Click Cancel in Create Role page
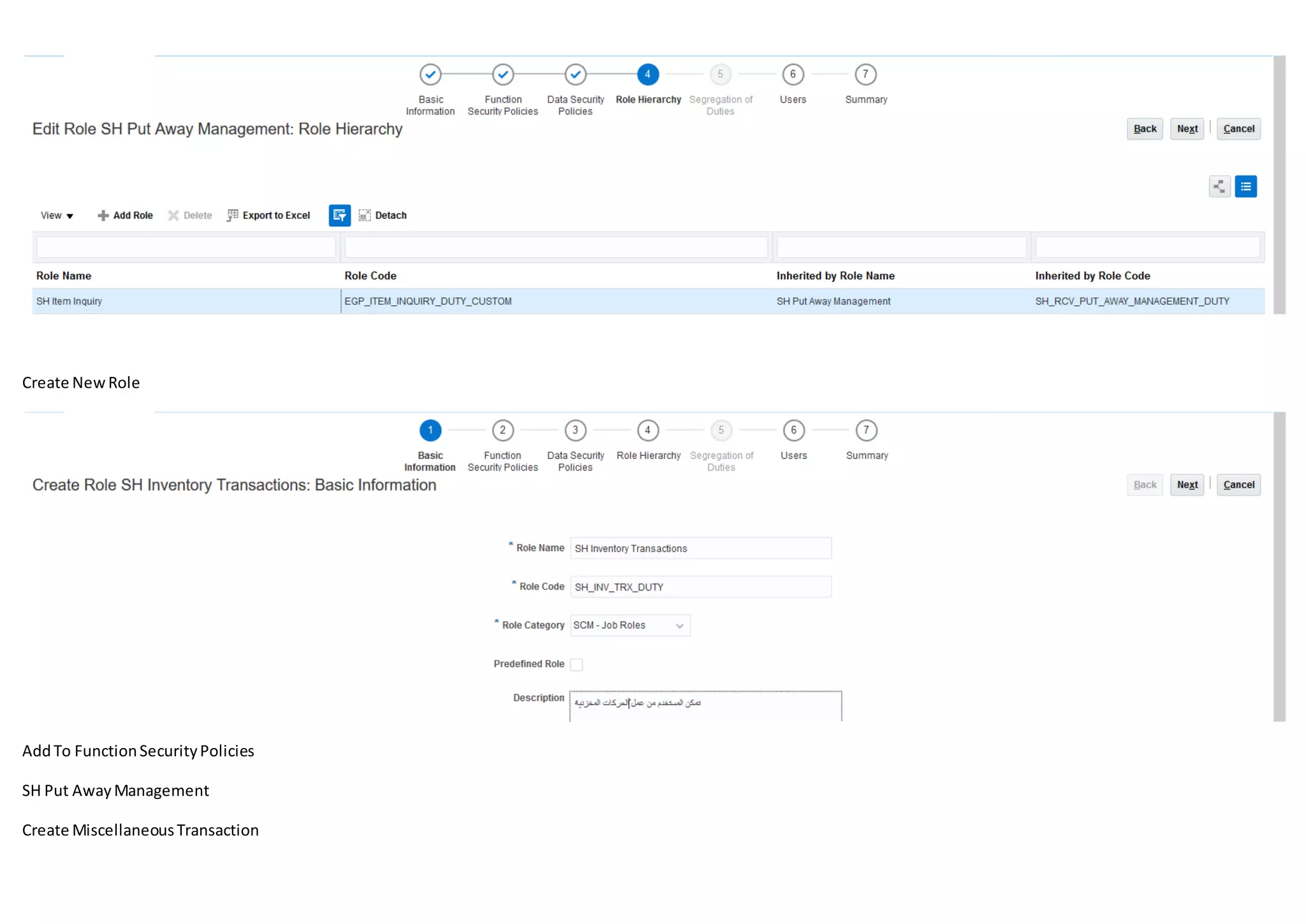 1238,485
